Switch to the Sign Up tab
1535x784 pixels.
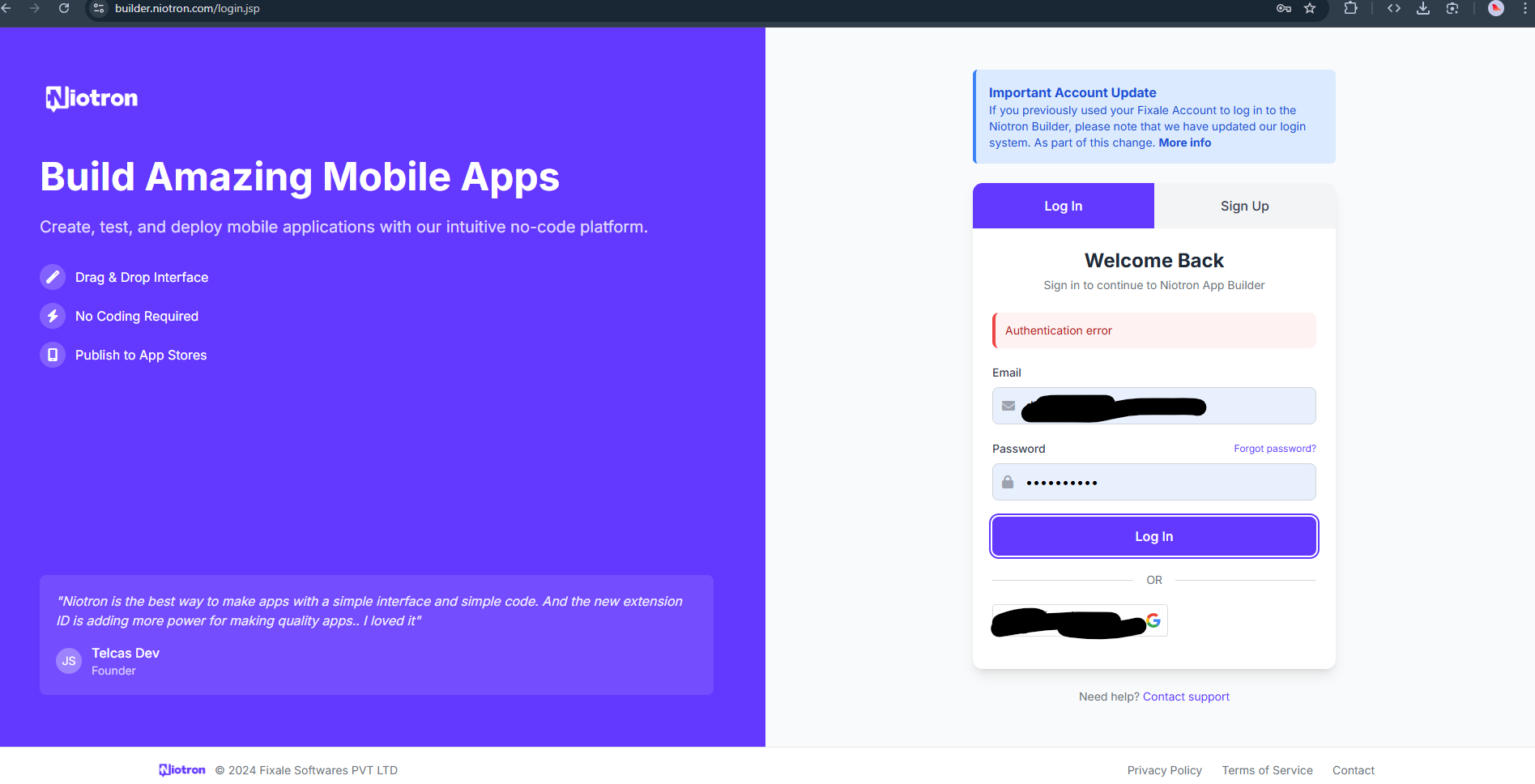point(1244,206)
